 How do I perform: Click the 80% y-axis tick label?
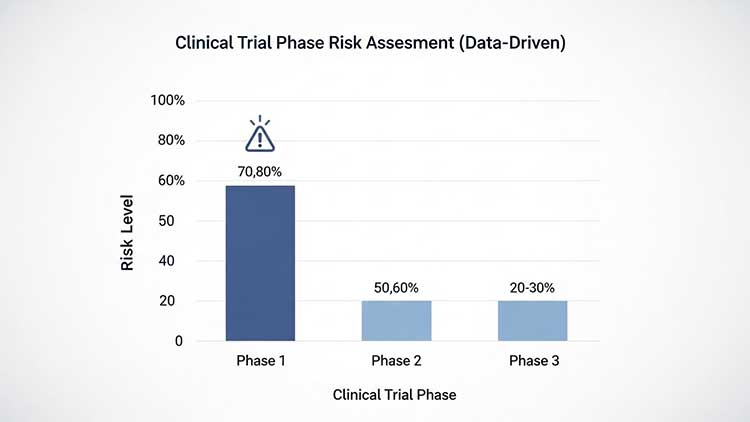[x=170, y=141]
